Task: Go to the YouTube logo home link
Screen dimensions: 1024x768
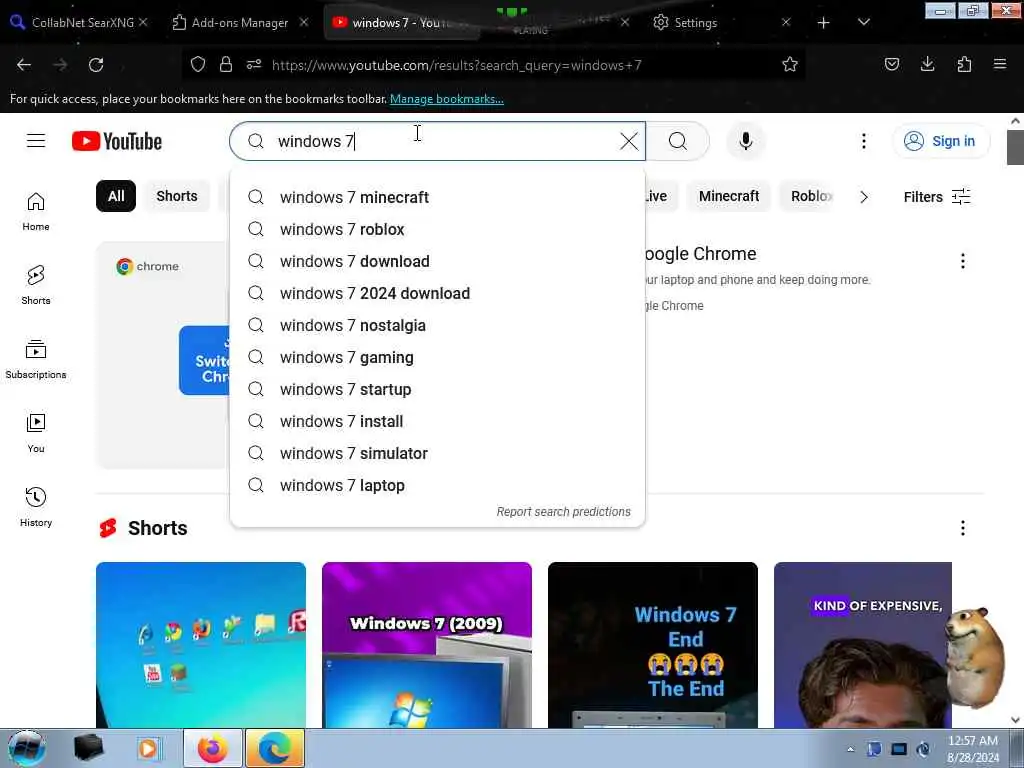Action: (117, 141)
